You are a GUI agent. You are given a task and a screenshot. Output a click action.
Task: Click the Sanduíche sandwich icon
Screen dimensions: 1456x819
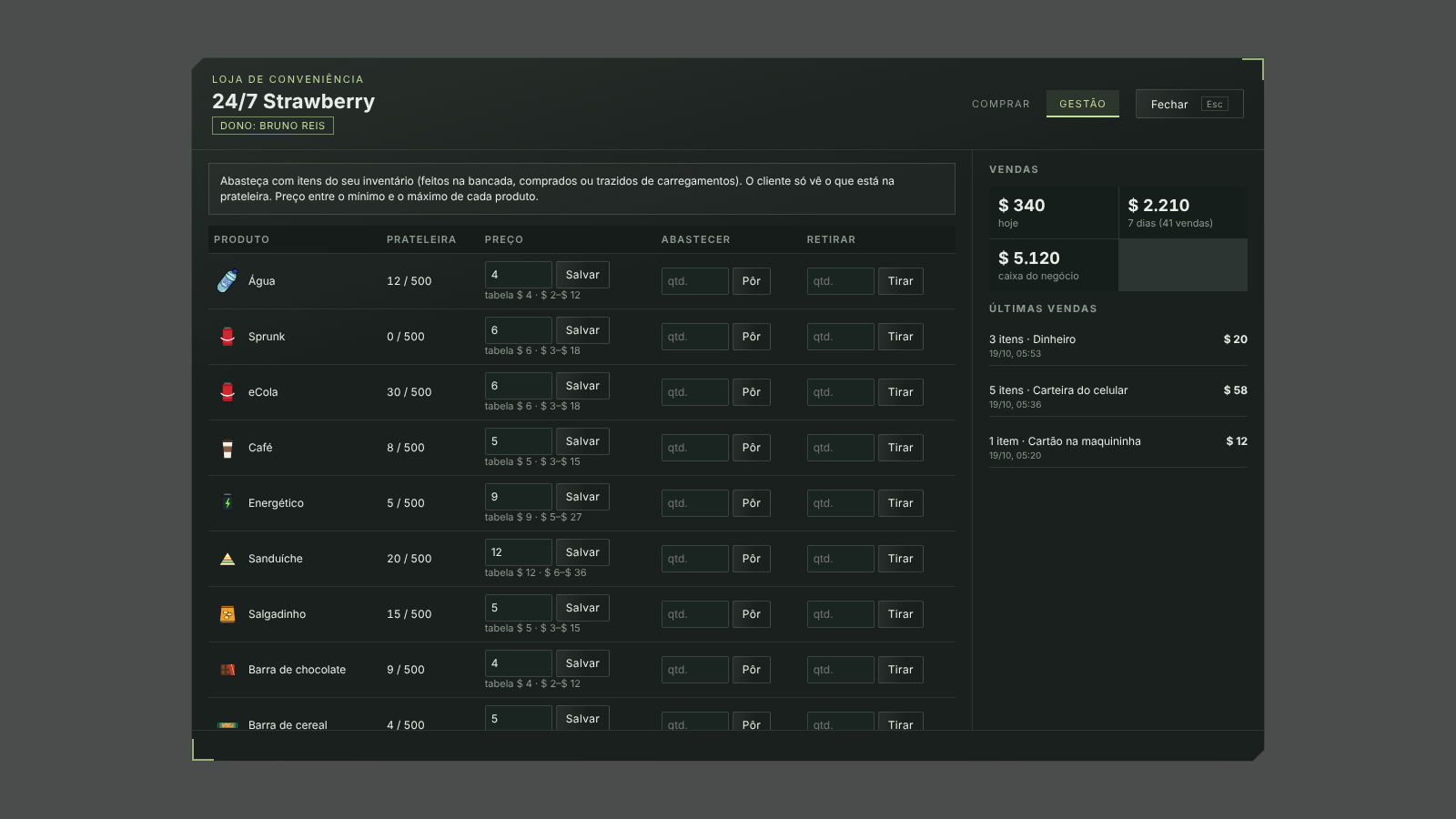pyautogui.click(x=227, y=559)
